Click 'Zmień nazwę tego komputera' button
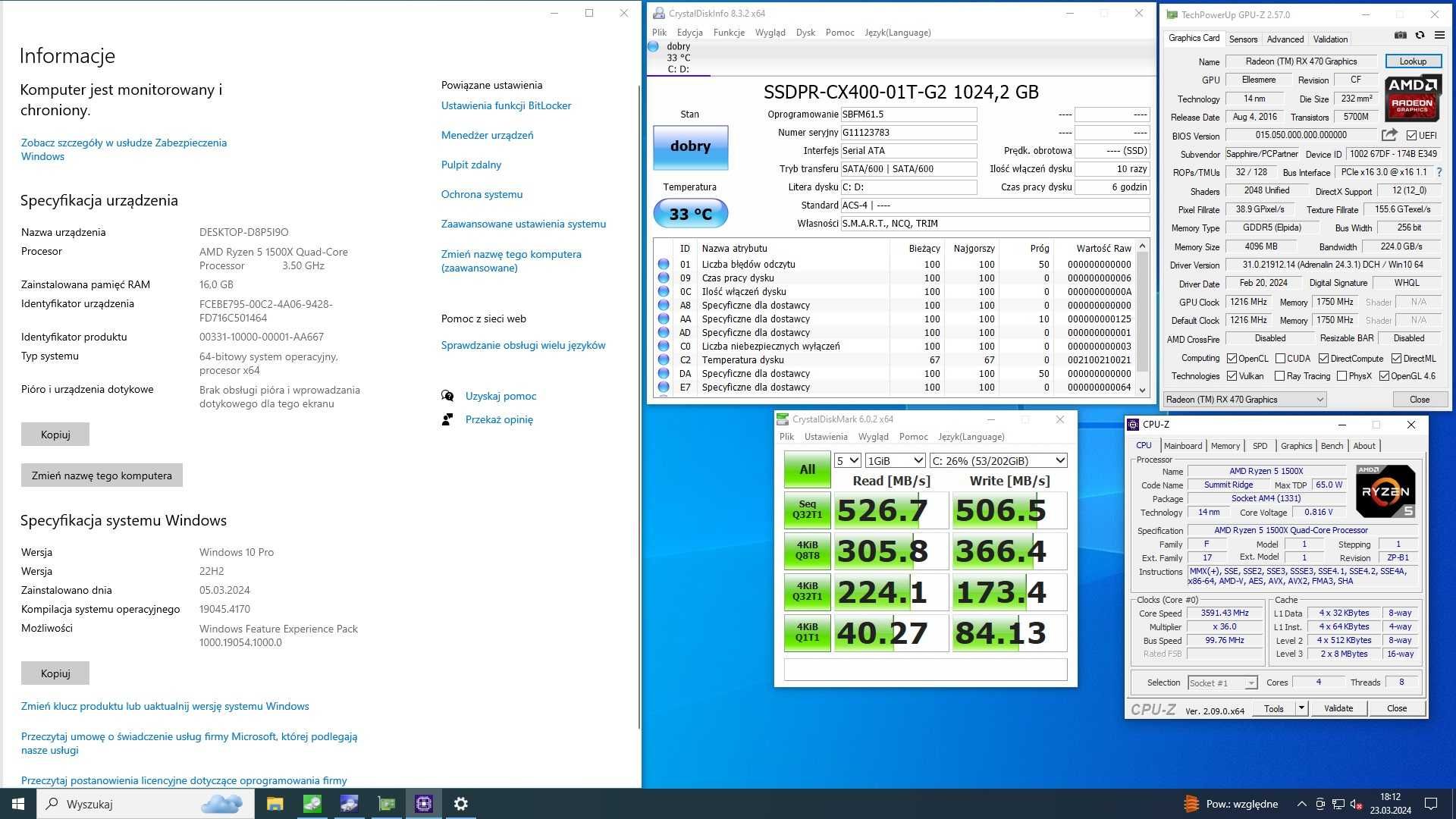This screenshot has height=819, width=1456. [102, 475]
